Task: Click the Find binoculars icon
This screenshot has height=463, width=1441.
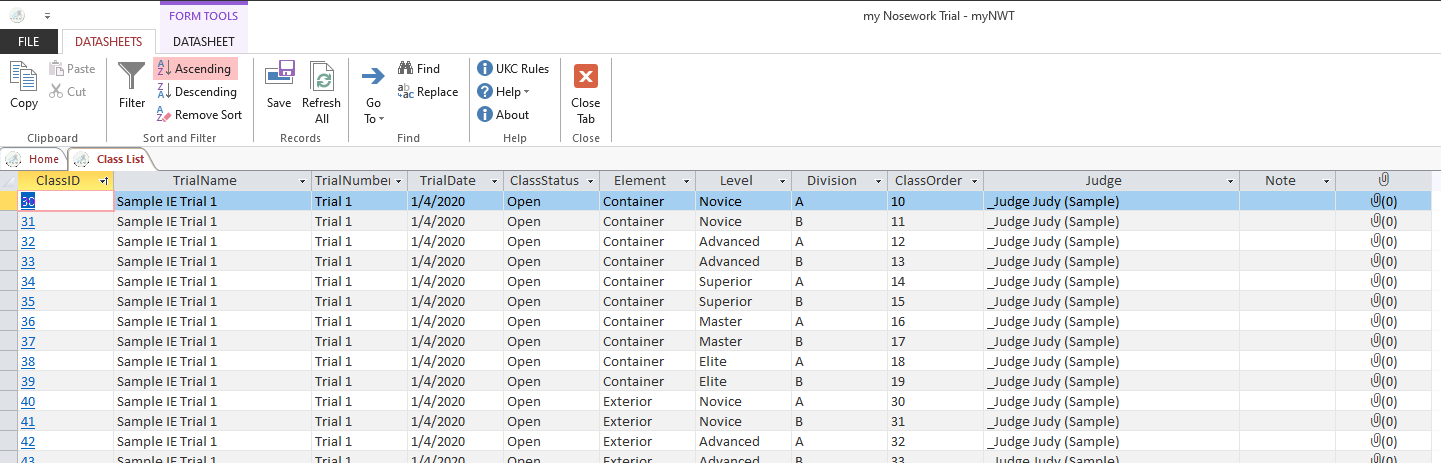Action: pyautogui.click(x=406, y=69)
